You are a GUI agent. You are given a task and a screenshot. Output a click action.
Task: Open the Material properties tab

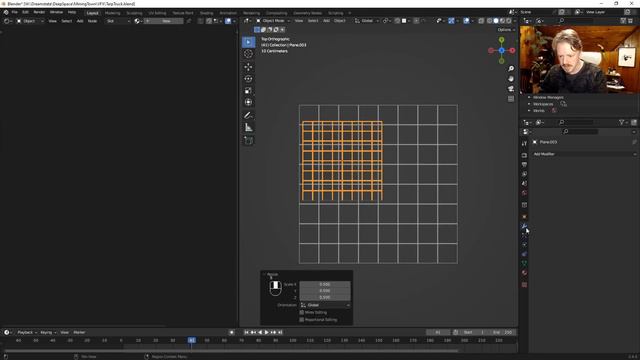click(524, 273)
